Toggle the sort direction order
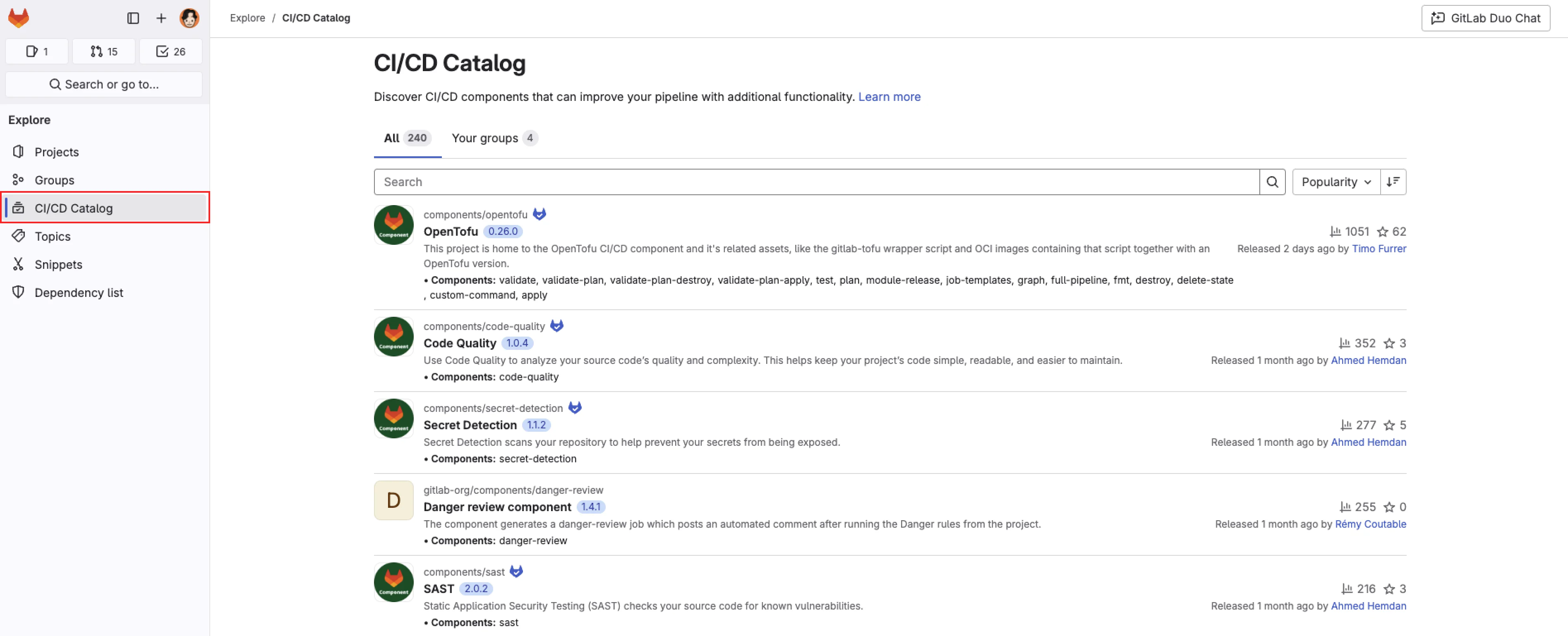 tap(1393, 182)
